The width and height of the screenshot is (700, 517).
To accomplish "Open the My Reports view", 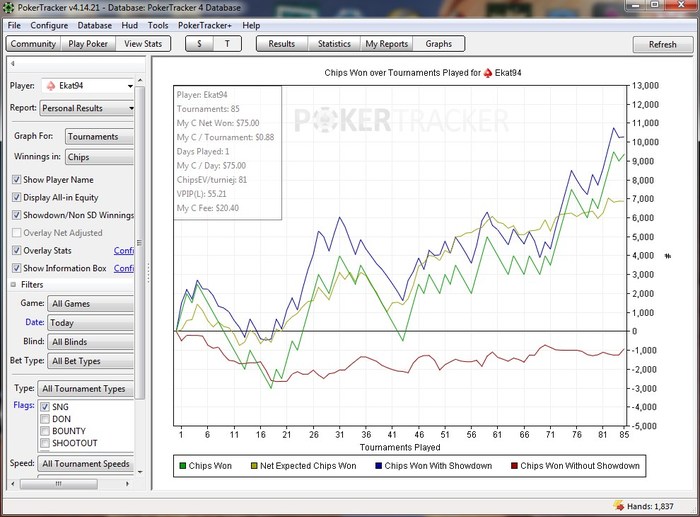I will coord(387,44).
